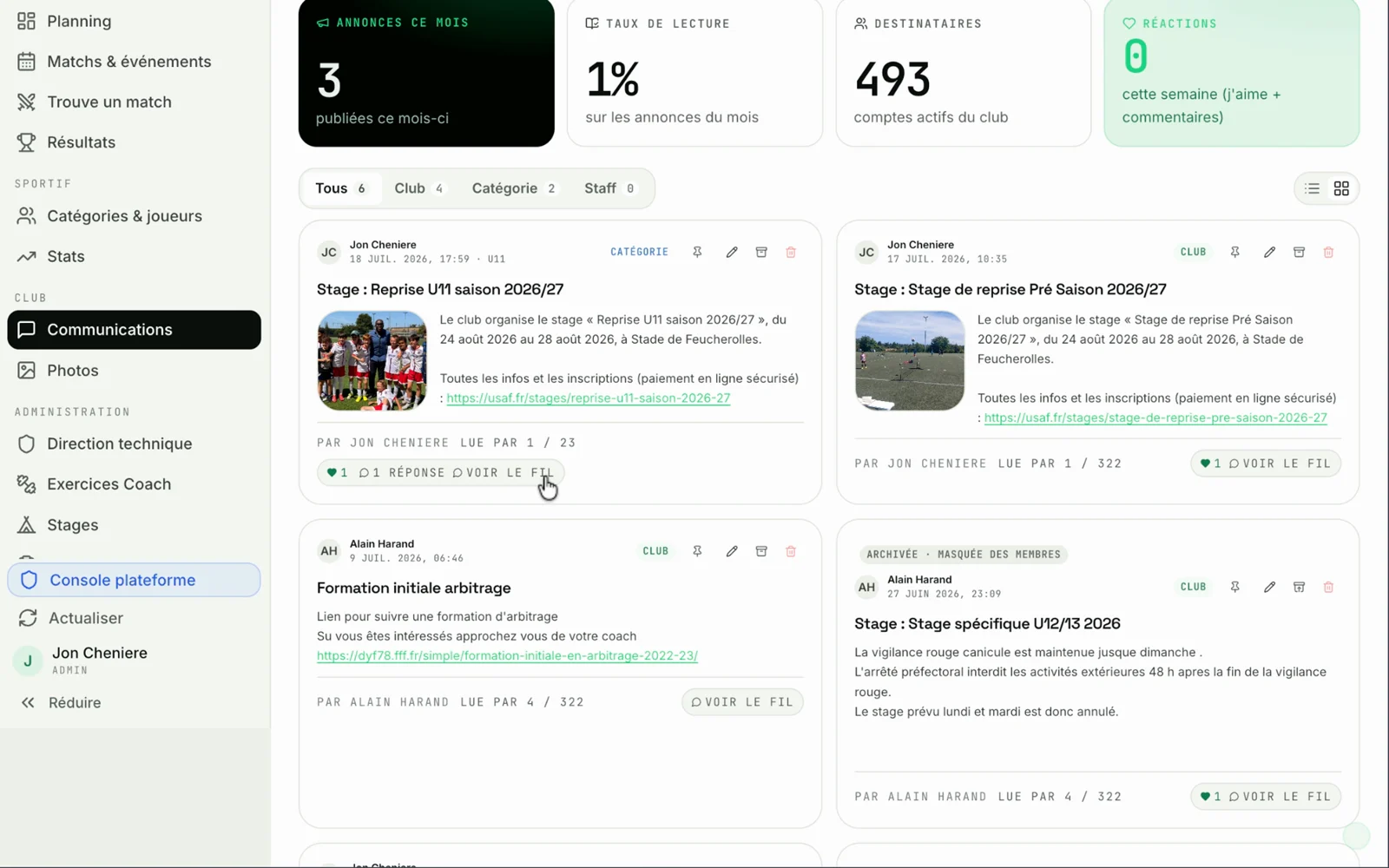
Task: Click the heart like count on Stage spécifique card
Action: 1211,797
